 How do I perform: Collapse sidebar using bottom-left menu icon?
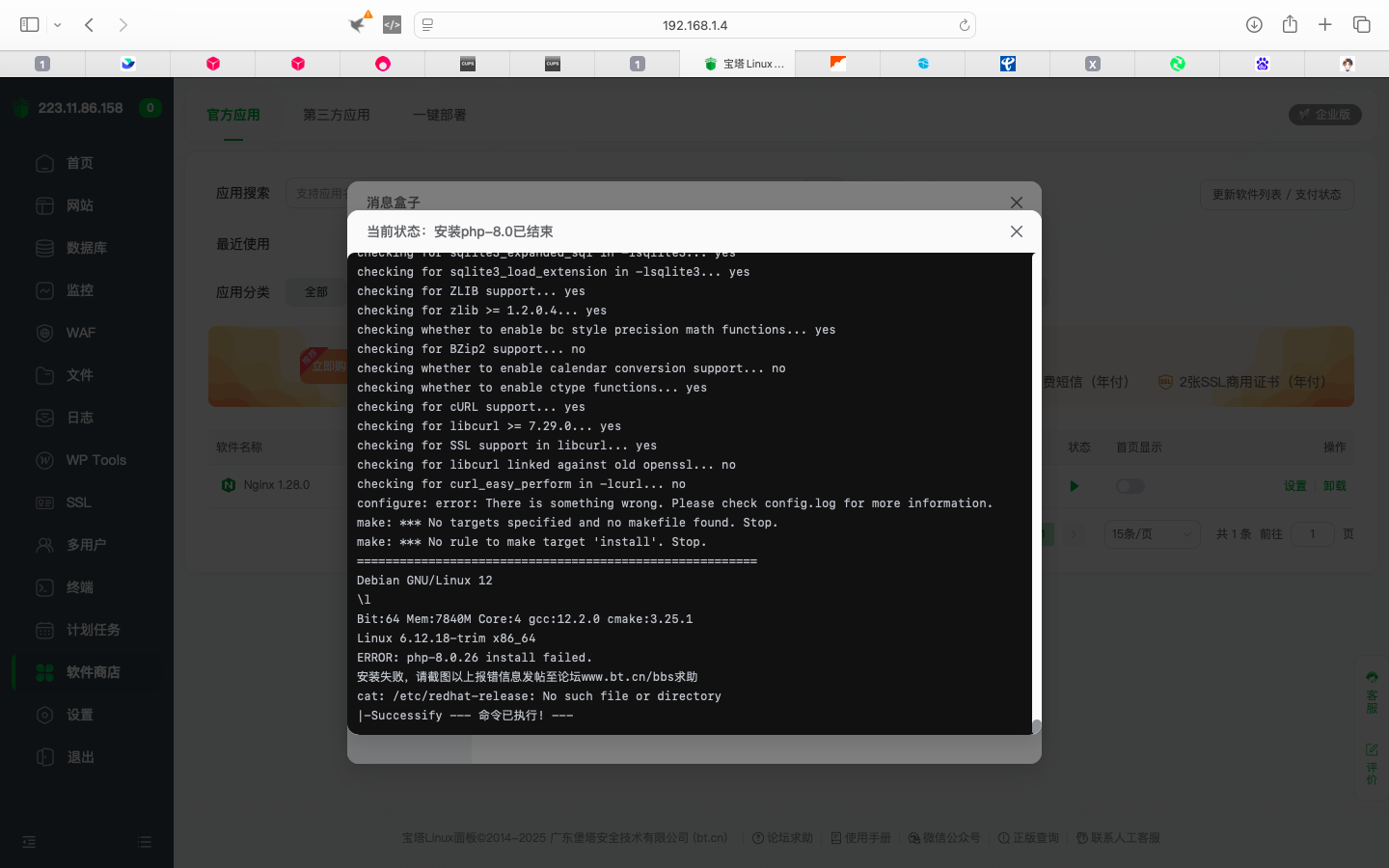click(x=29, y=842)
